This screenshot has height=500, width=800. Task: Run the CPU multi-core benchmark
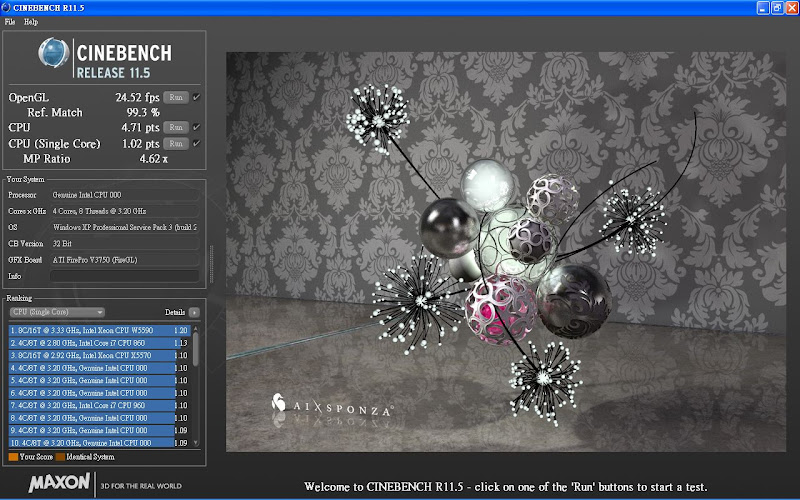(x=176, y=127)
